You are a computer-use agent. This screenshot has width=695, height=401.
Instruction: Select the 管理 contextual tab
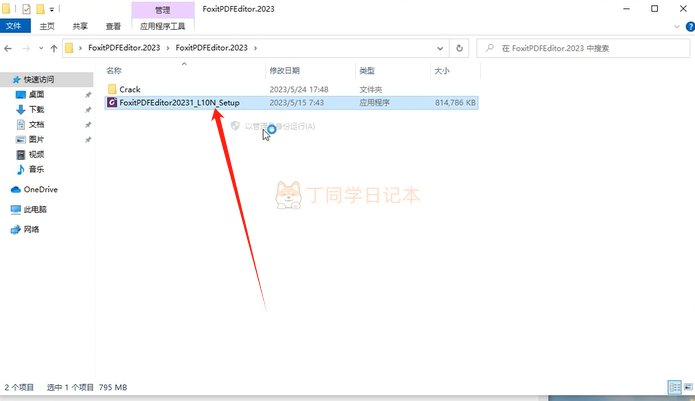pos(163,10)
